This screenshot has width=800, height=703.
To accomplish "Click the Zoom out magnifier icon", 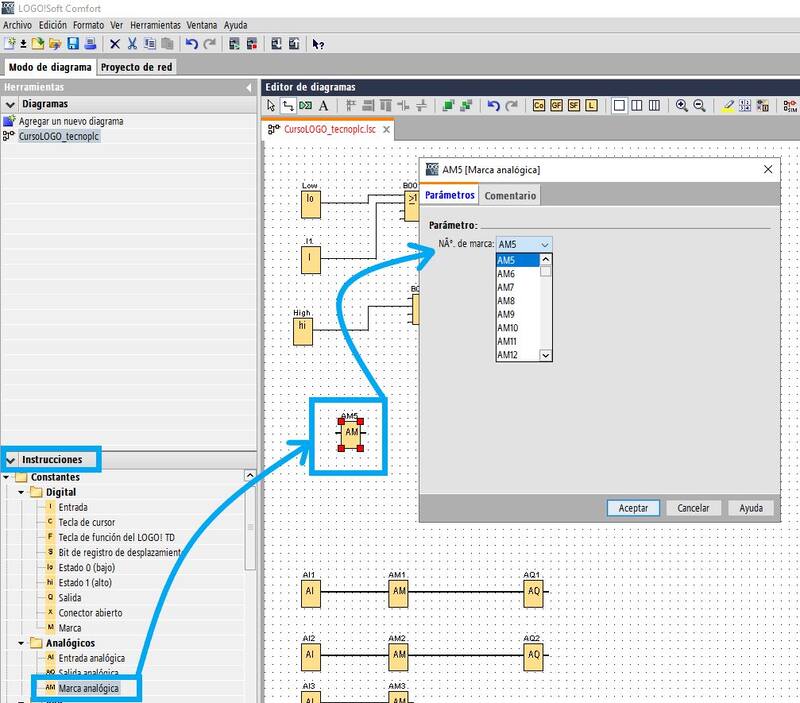I will click(700, 105).
